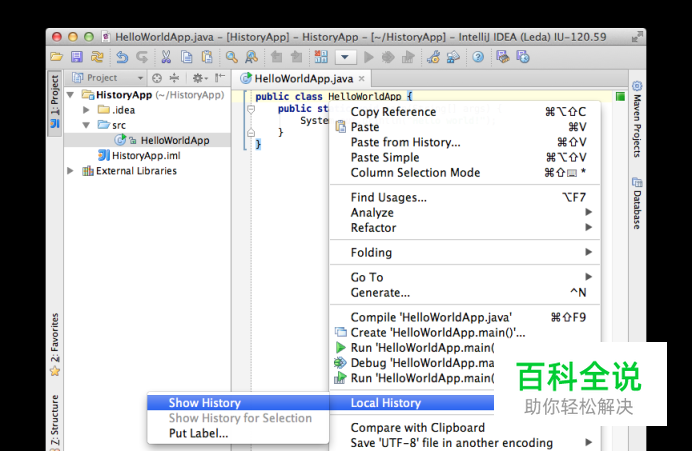Click the Cut scissors icon
This screenshot has width=692, height=451.
click(166, 57)
